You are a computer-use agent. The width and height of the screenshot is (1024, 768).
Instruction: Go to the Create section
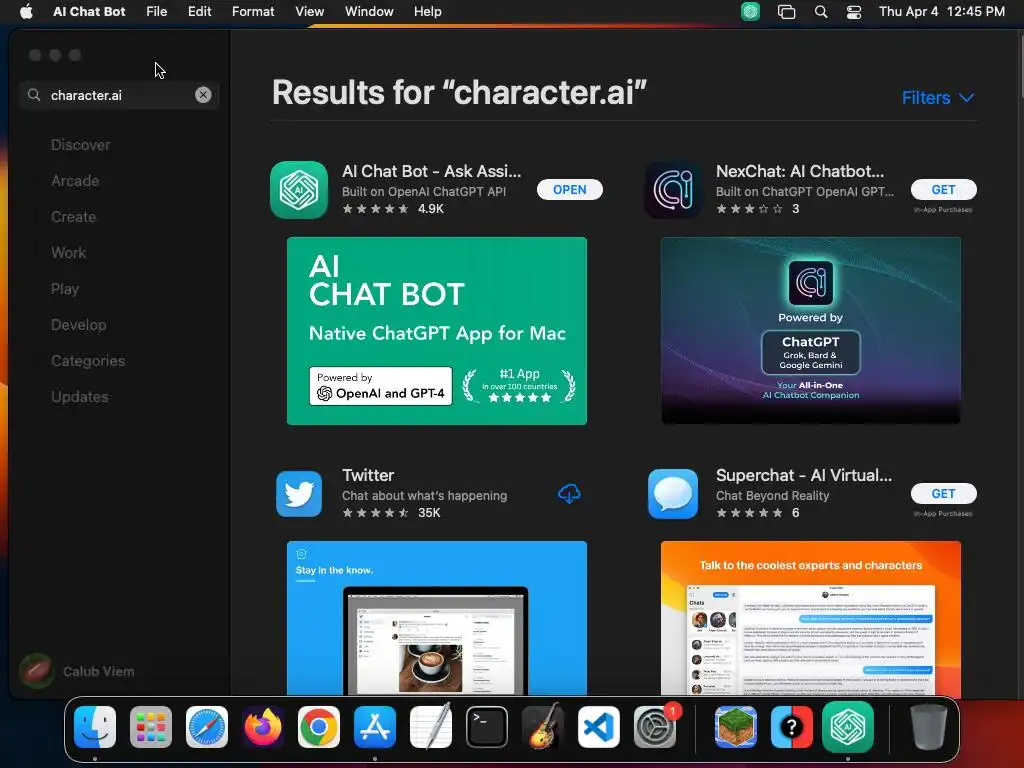[x=73, y=217]
